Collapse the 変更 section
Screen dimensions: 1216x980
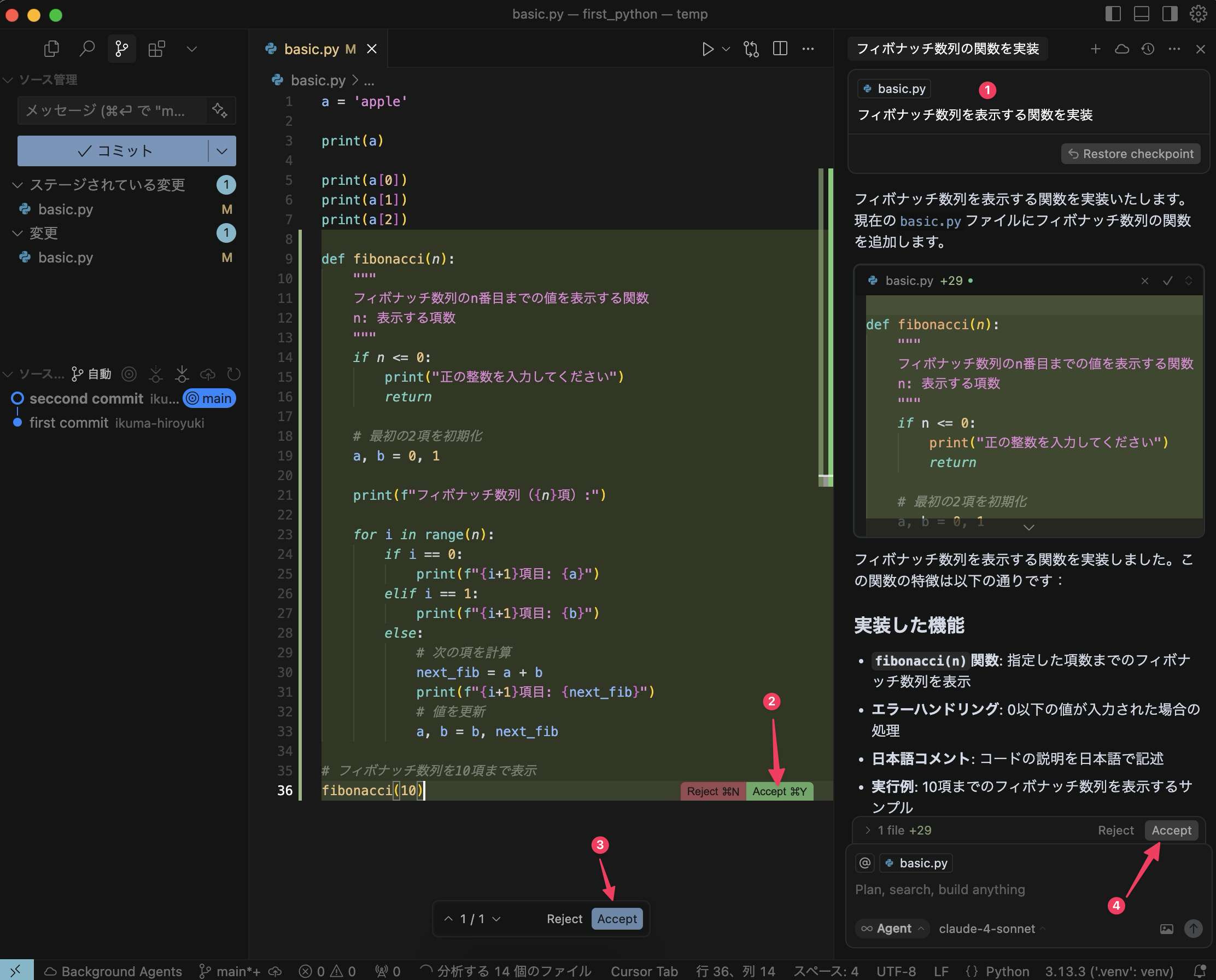coord(17,232)
